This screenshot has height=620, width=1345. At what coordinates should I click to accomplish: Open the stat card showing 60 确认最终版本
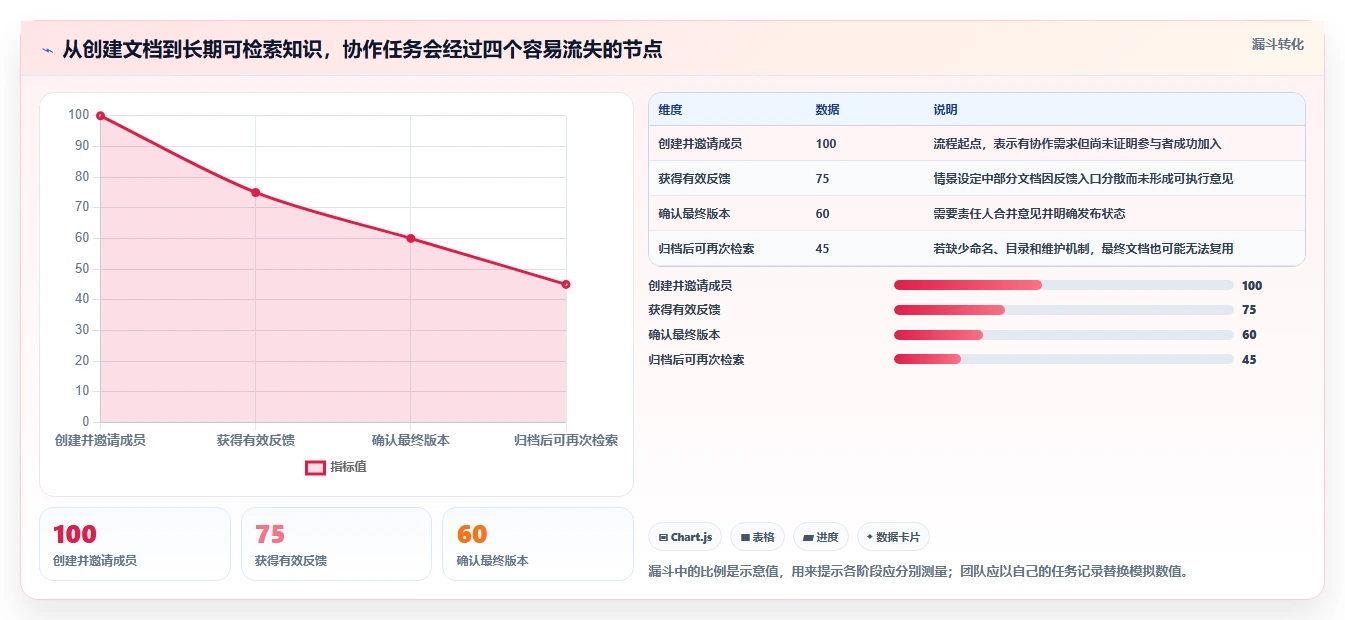[538, 544]
